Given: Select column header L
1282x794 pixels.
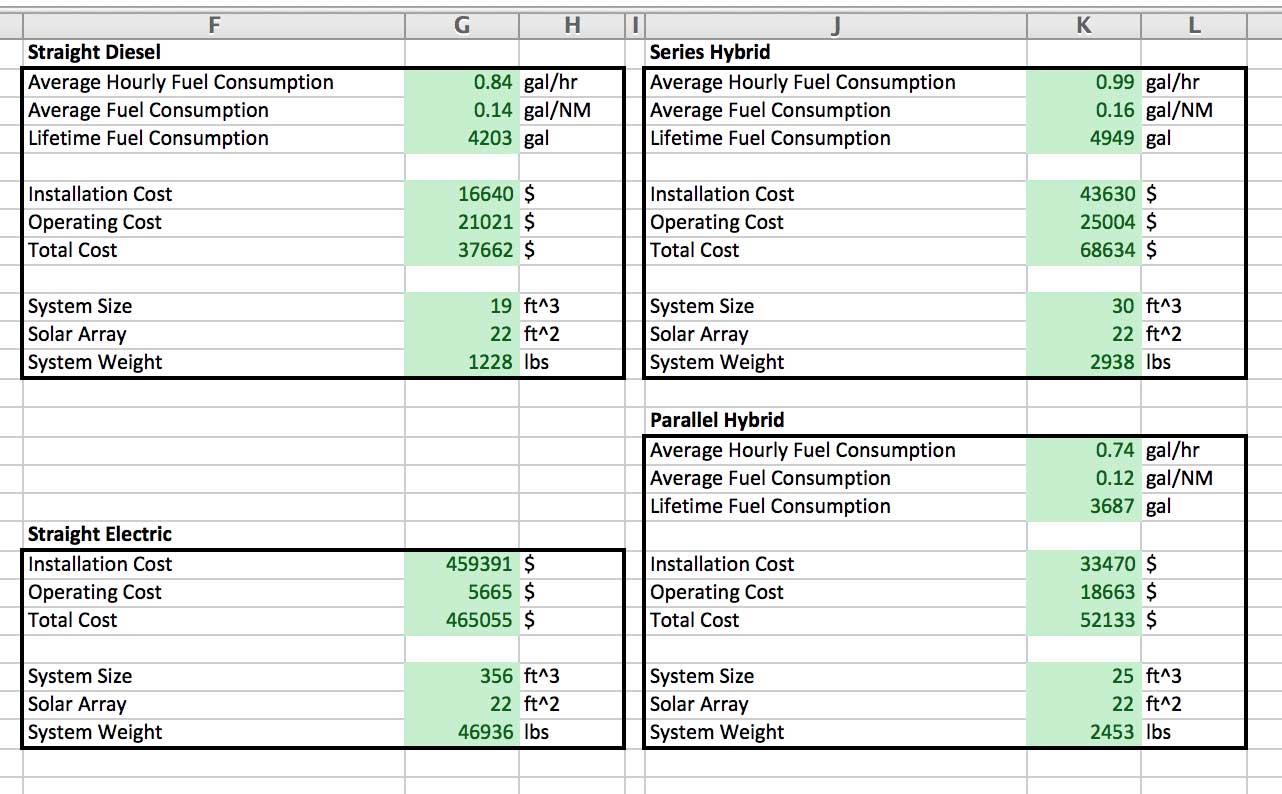Looking at the screenshot, I should point(1193,26).
